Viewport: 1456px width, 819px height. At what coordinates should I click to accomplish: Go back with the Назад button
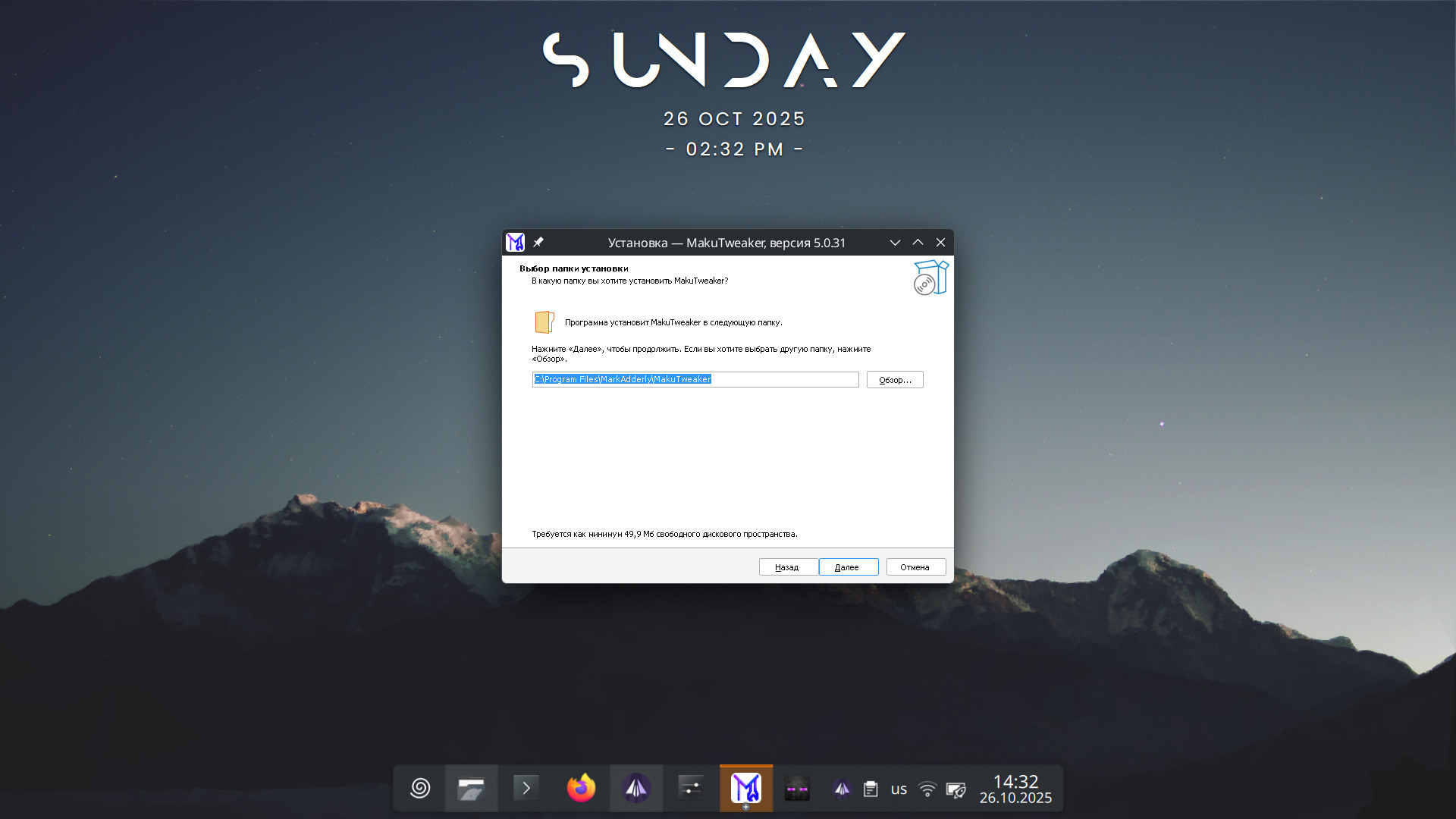click(x=787, y=567)
